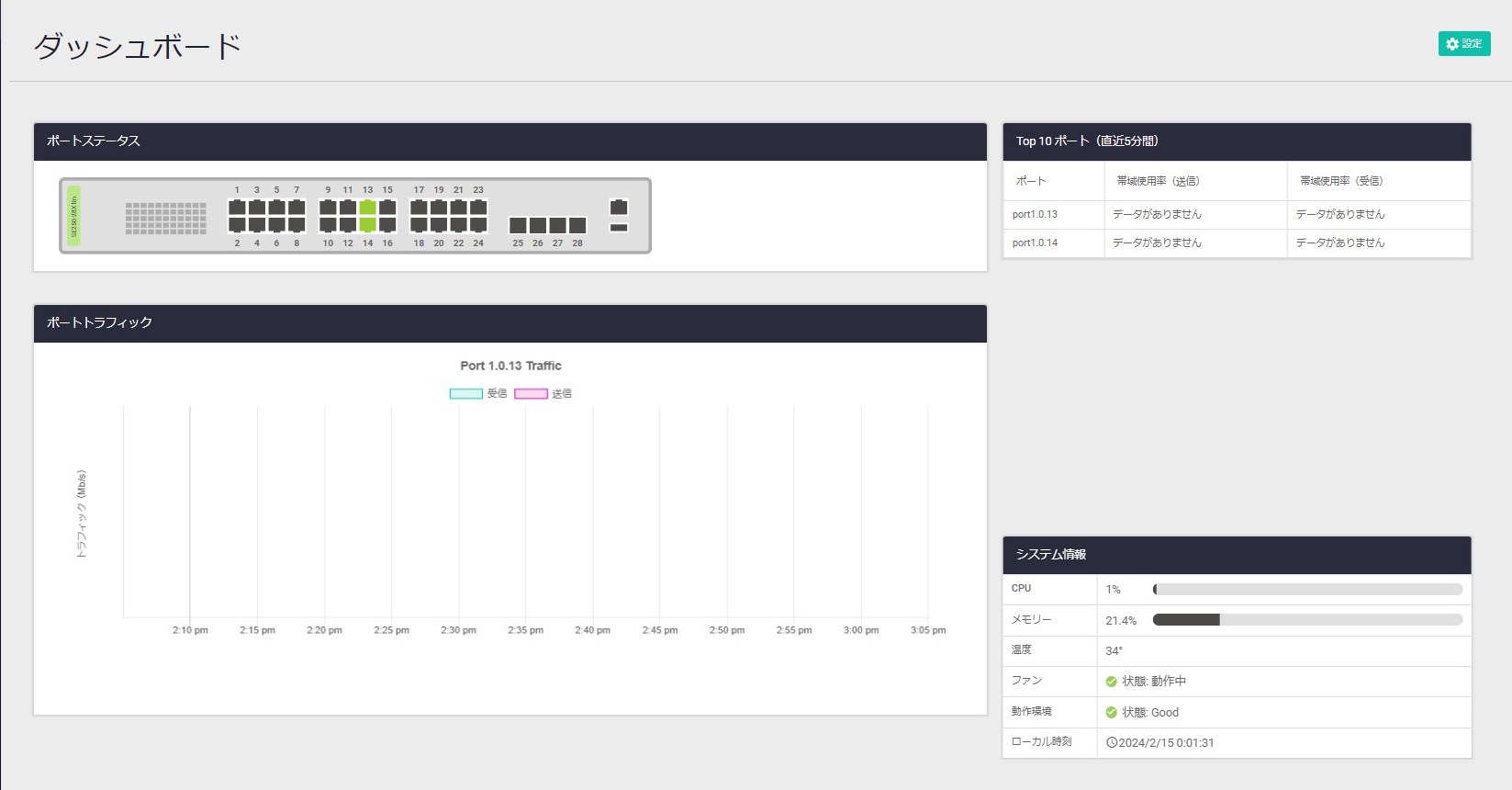Click active green port 13 on switch
This screenshot has height=790, width=1512.
(367, 208)
